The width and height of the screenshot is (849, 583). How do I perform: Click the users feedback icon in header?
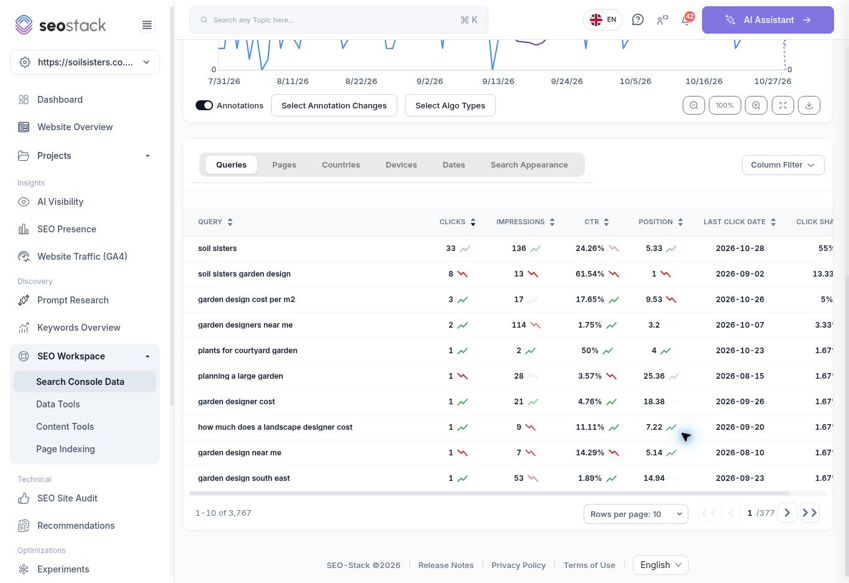pyautogui.click(x=662, y=20)
